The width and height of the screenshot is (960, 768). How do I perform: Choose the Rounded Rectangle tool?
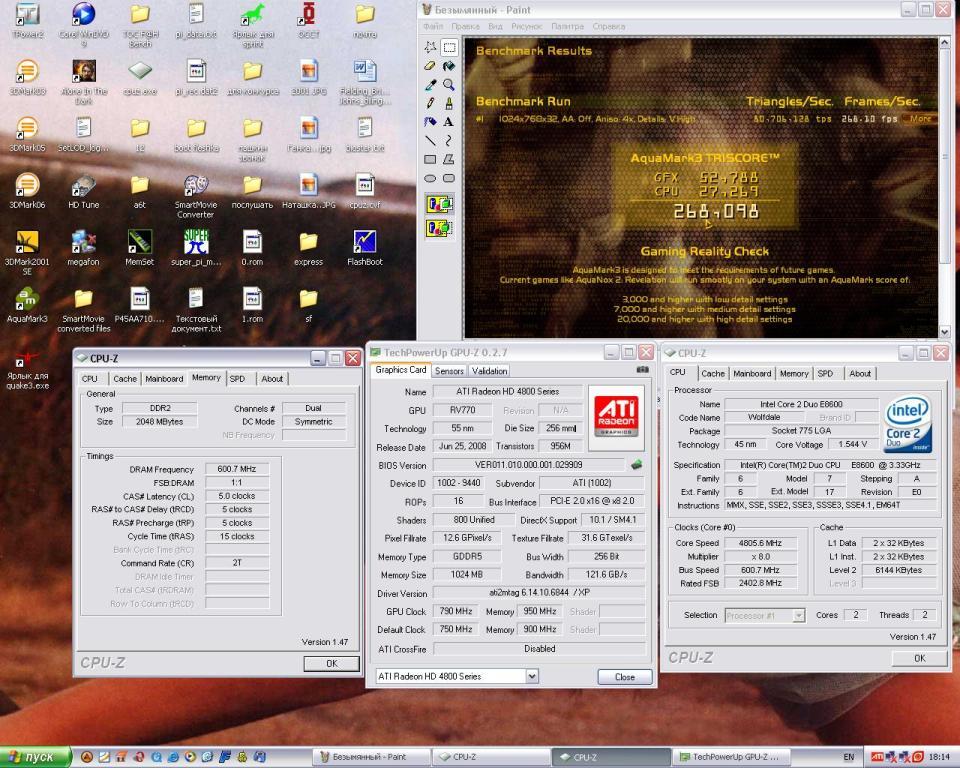449,178
